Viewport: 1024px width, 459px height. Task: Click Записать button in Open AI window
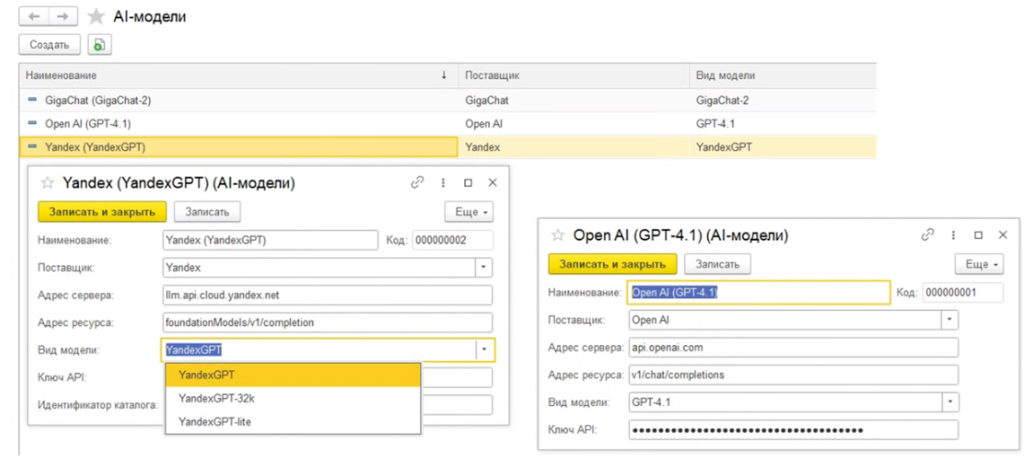coord(717,264)
